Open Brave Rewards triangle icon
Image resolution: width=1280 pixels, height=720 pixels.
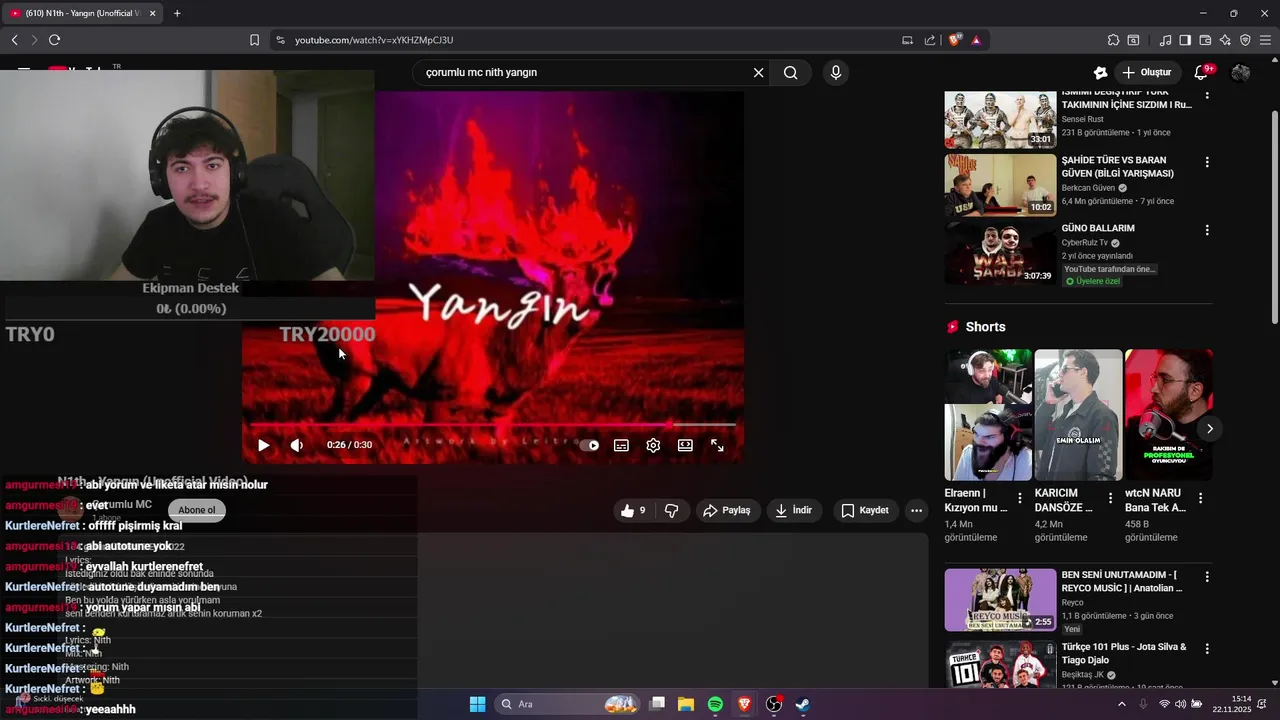(x=976, y=40)
